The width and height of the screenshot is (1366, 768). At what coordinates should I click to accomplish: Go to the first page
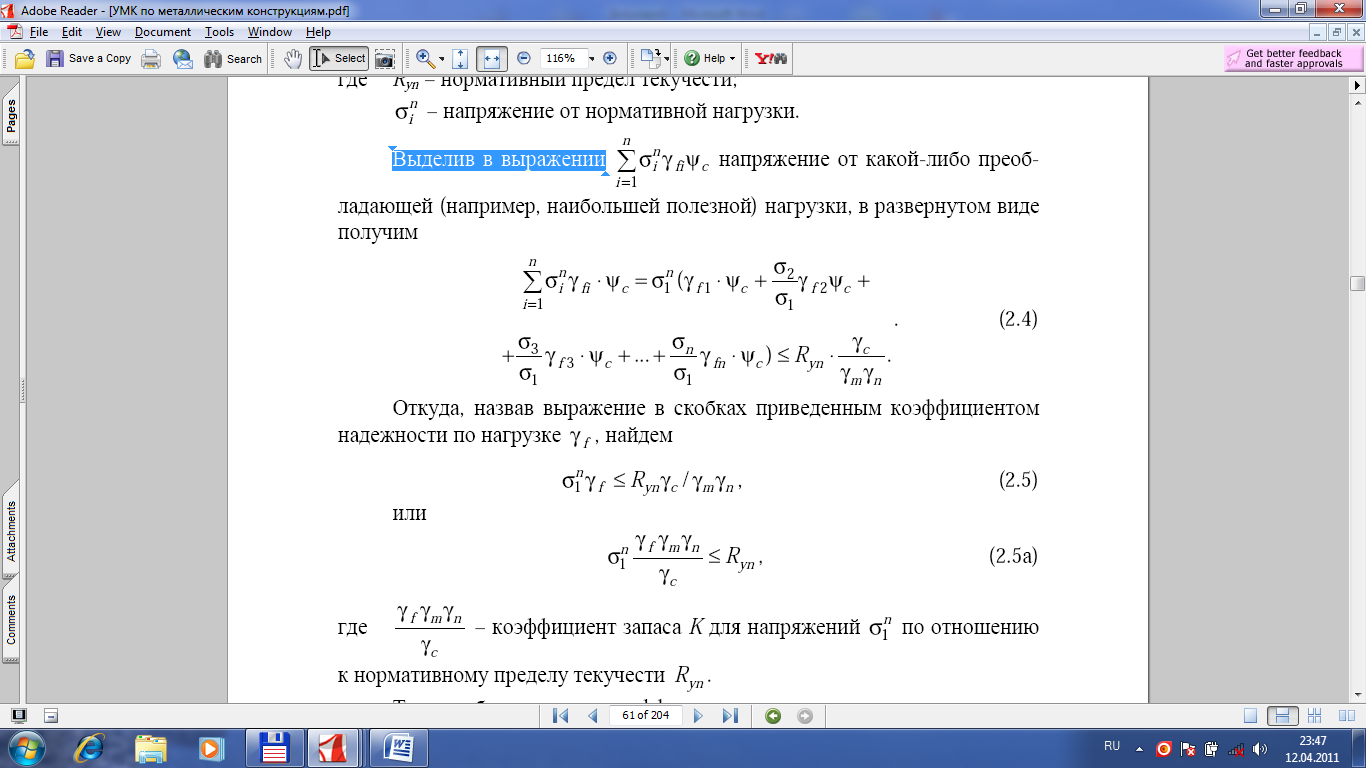pos(560,715)
